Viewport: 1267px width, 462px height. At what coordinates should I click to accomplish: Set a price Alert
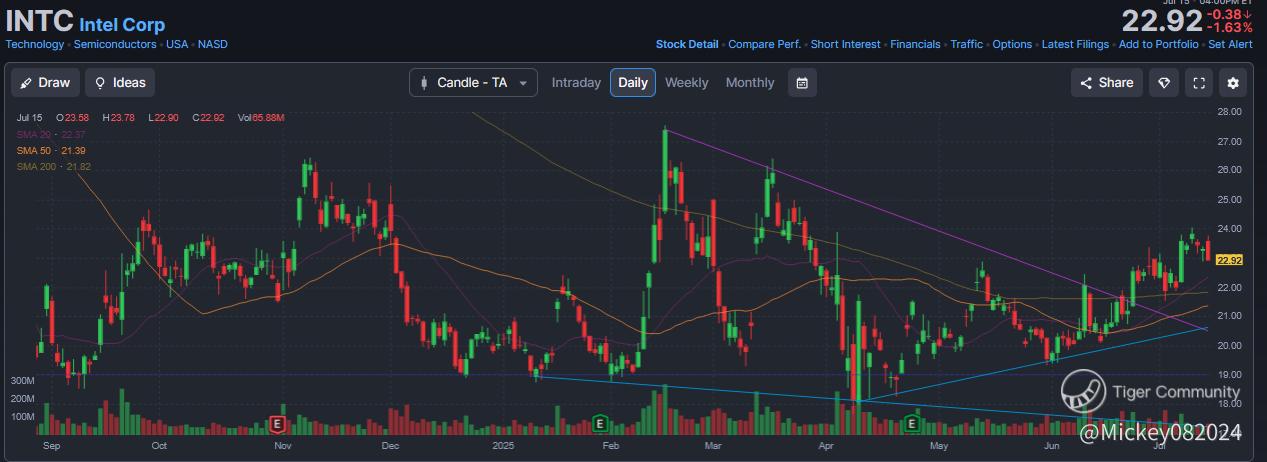tap(1230, 44)
